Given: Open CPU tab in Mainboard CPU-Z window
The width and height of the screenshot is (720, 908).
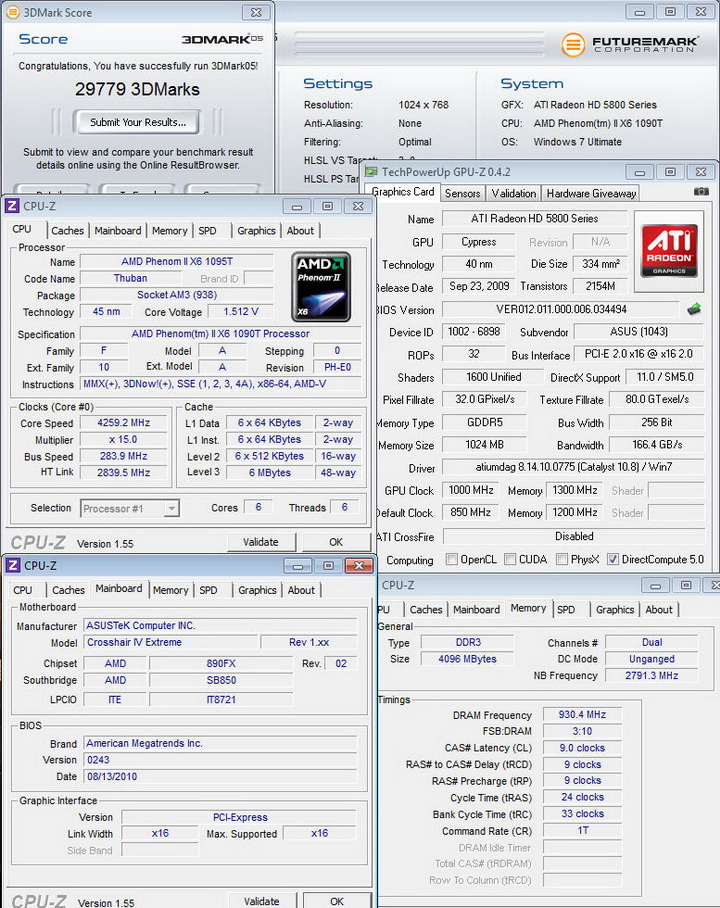Looking at the screenshot, I should tap(23, 590).
